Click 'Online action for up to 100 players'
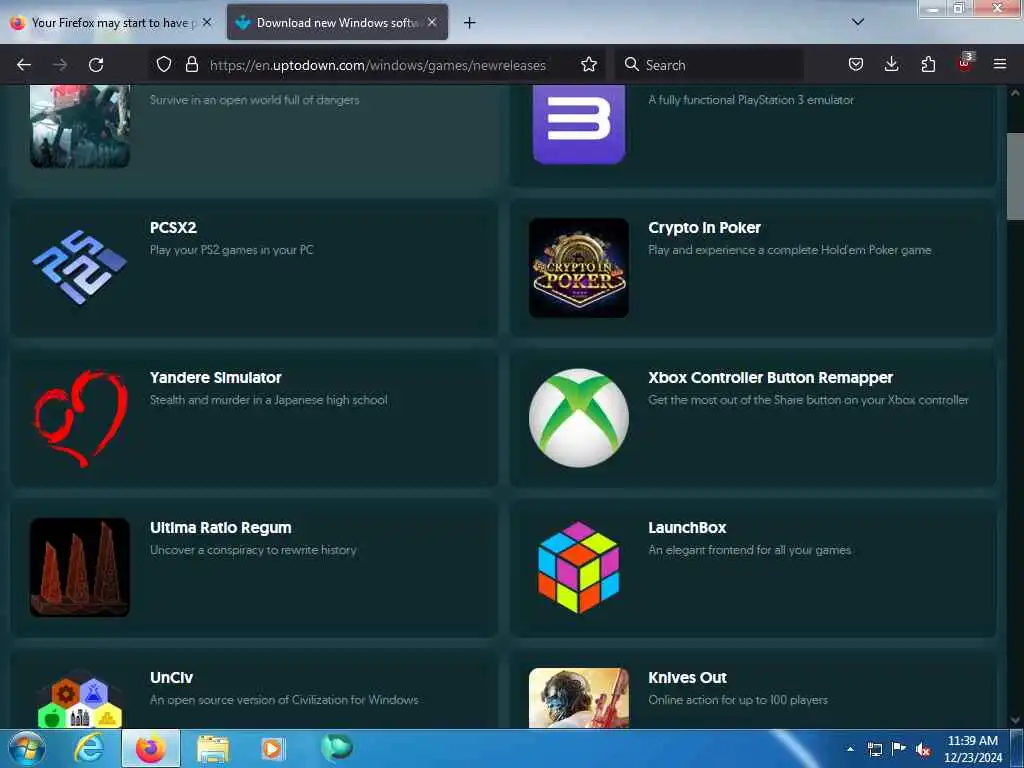The image size is (1024, 768). (x=737, y=699)
